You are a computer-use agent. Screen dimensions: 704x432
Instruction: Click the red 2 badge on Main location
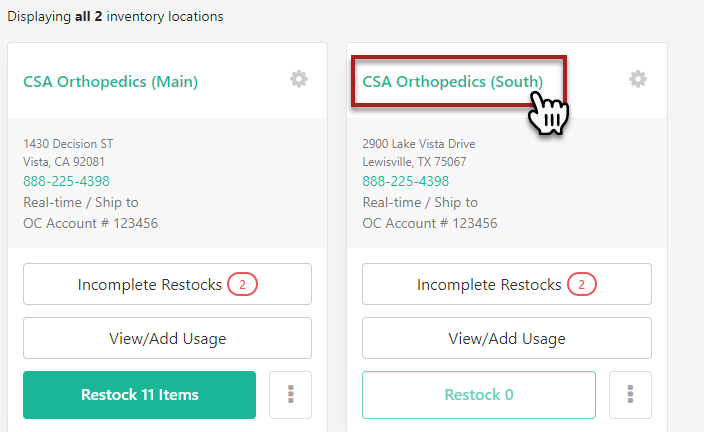coord(242,284)
